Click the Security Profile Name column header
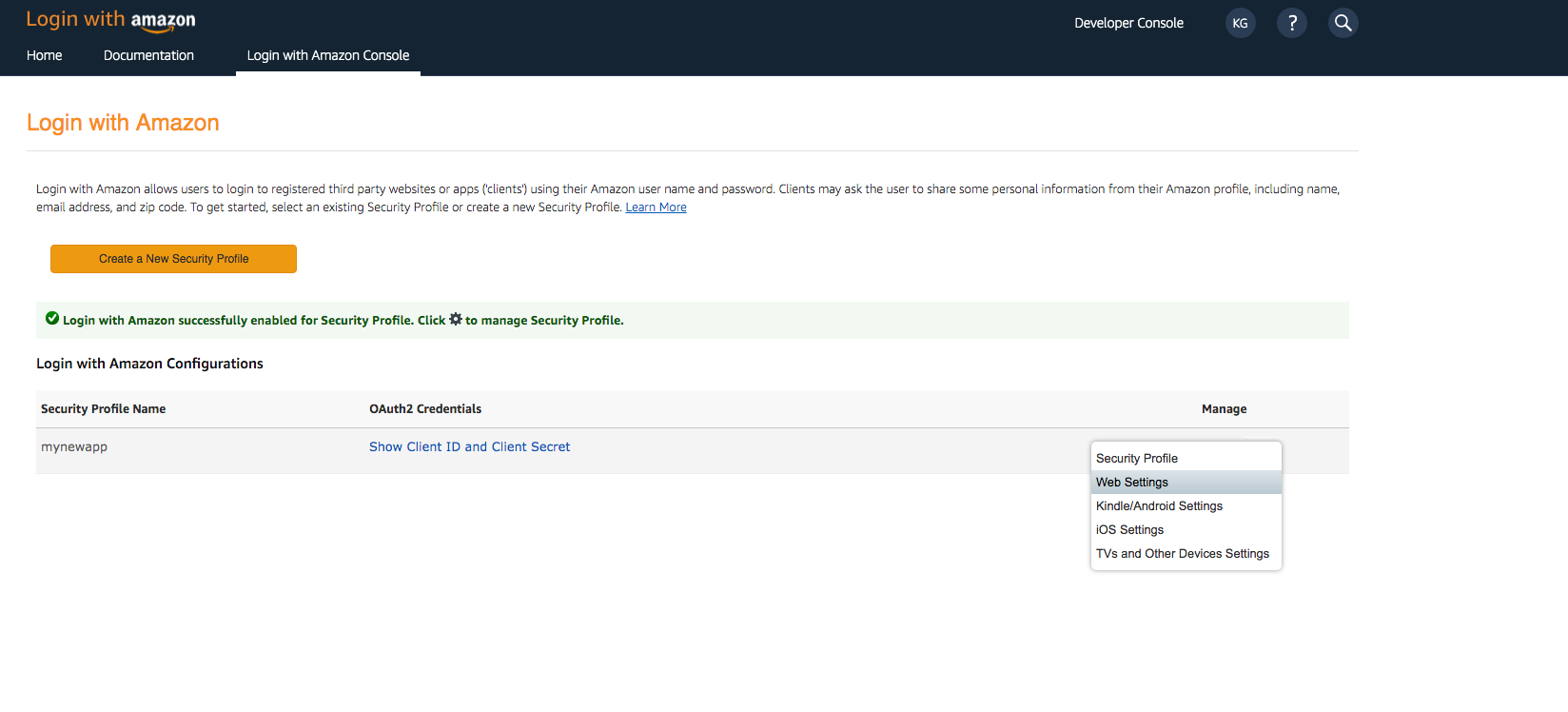The height and width of the screenshot is (712, 1568). coord(103,408)
